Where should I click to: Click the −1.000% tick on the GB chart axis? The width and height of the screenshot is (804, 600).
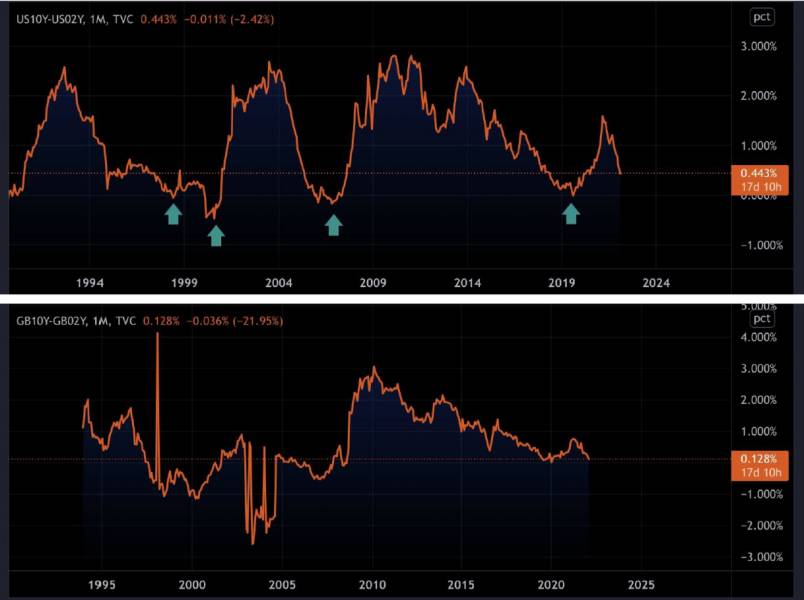point(761,494)
